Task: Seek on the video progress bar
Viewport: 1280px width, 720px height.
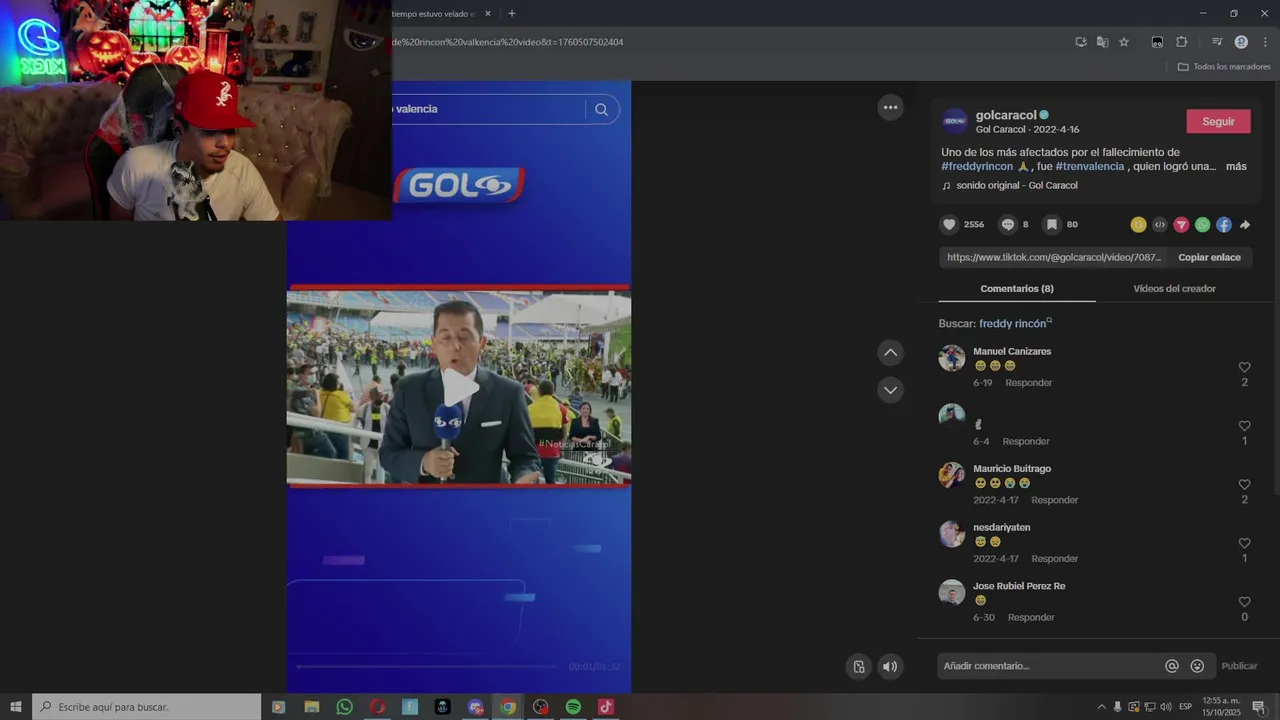Action: pyautogui.click(x=427, y=666)
